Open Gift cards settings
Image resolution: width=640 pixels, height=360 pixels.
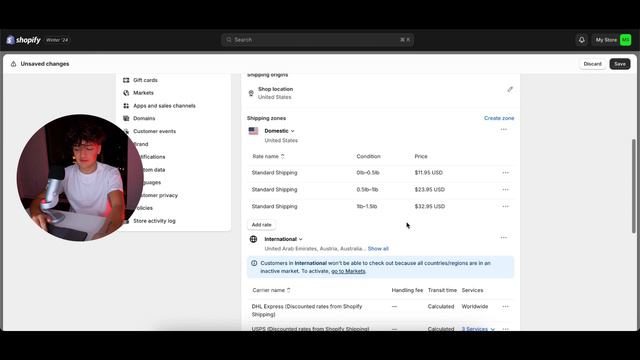145,80
